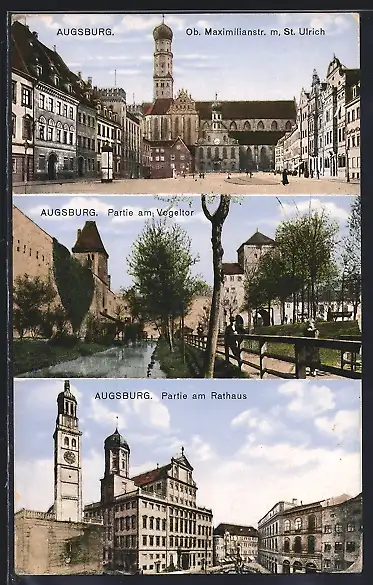The height and width of the screenshot is (585, 373).
Task: Click the 'Partie am Rathaus' caption
Action: [x=204, y=396]
